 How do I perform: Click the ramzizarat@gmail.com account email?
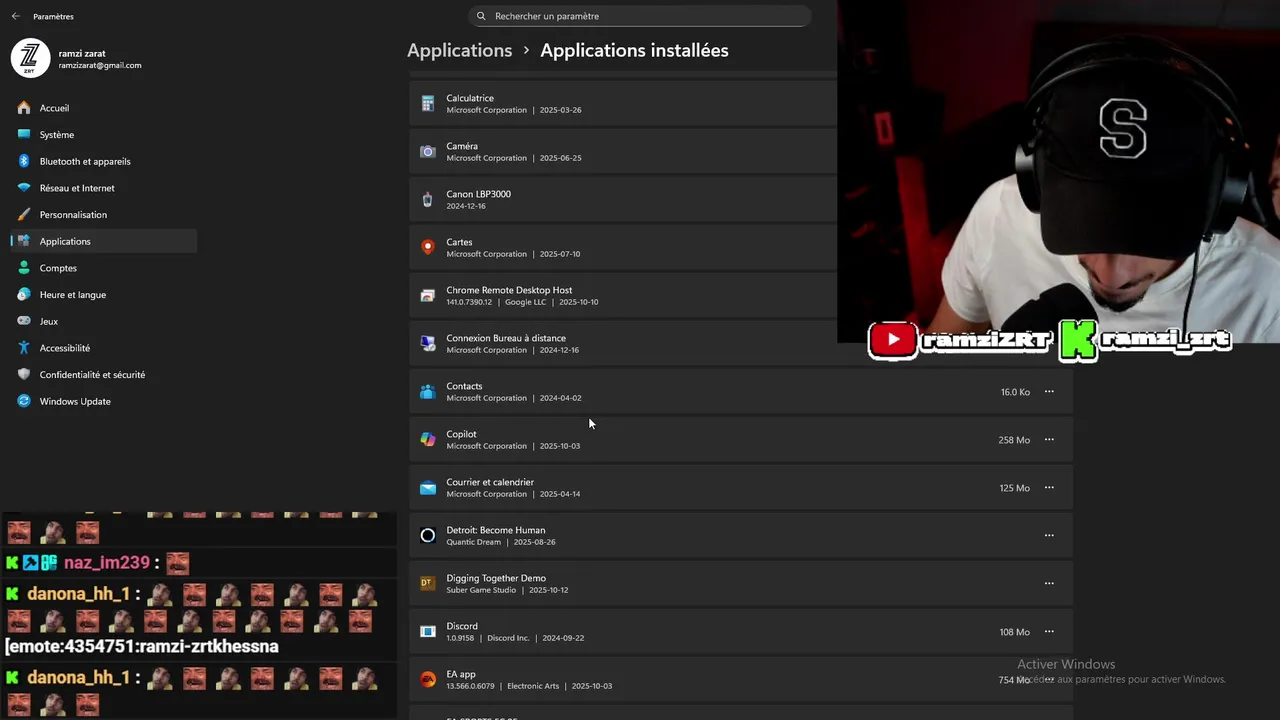tap(100, 66)
